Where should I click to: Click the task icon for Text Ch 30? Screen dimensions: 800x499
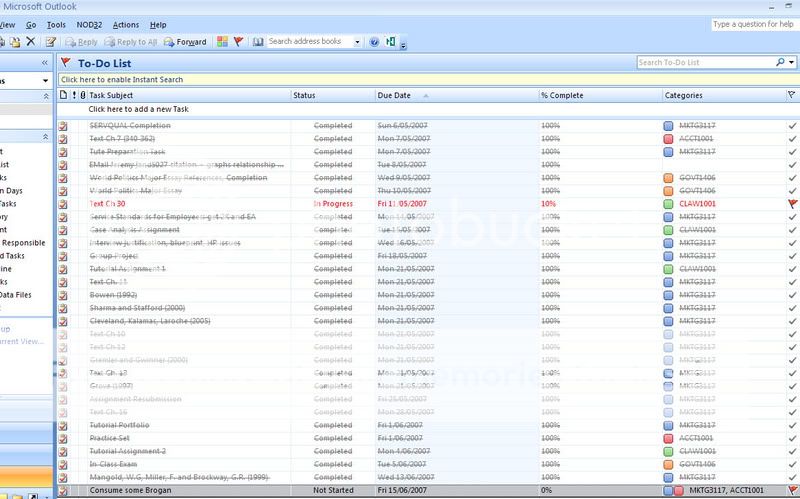[x=63, y=204]
